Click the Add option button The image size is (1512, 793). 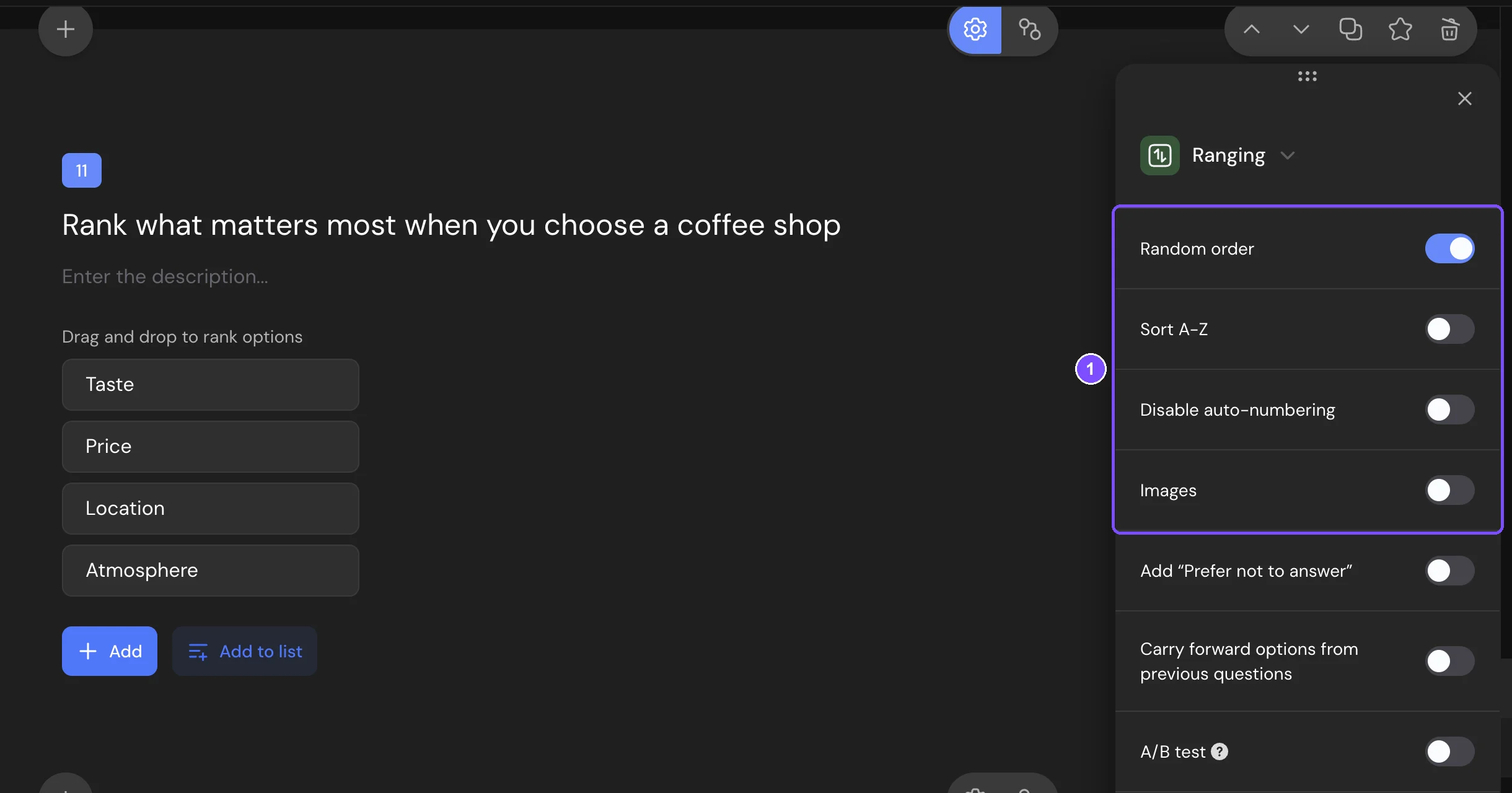[x=110, y=651]
